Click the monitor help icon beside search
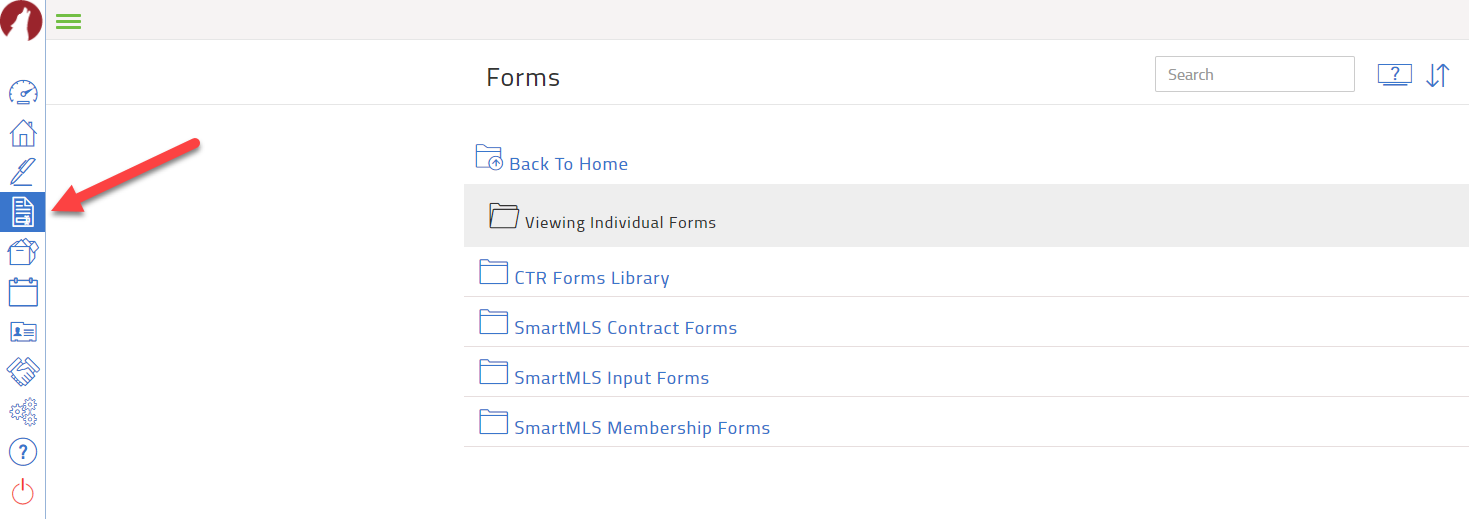Screen dimensions: 1469x519 1394,75
